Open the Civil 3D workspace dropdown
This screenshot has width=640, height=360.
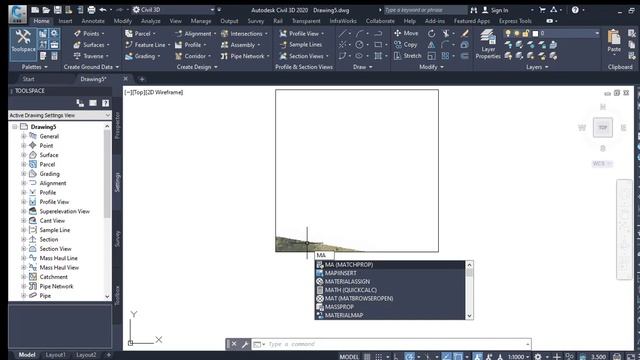click(173, 10)
